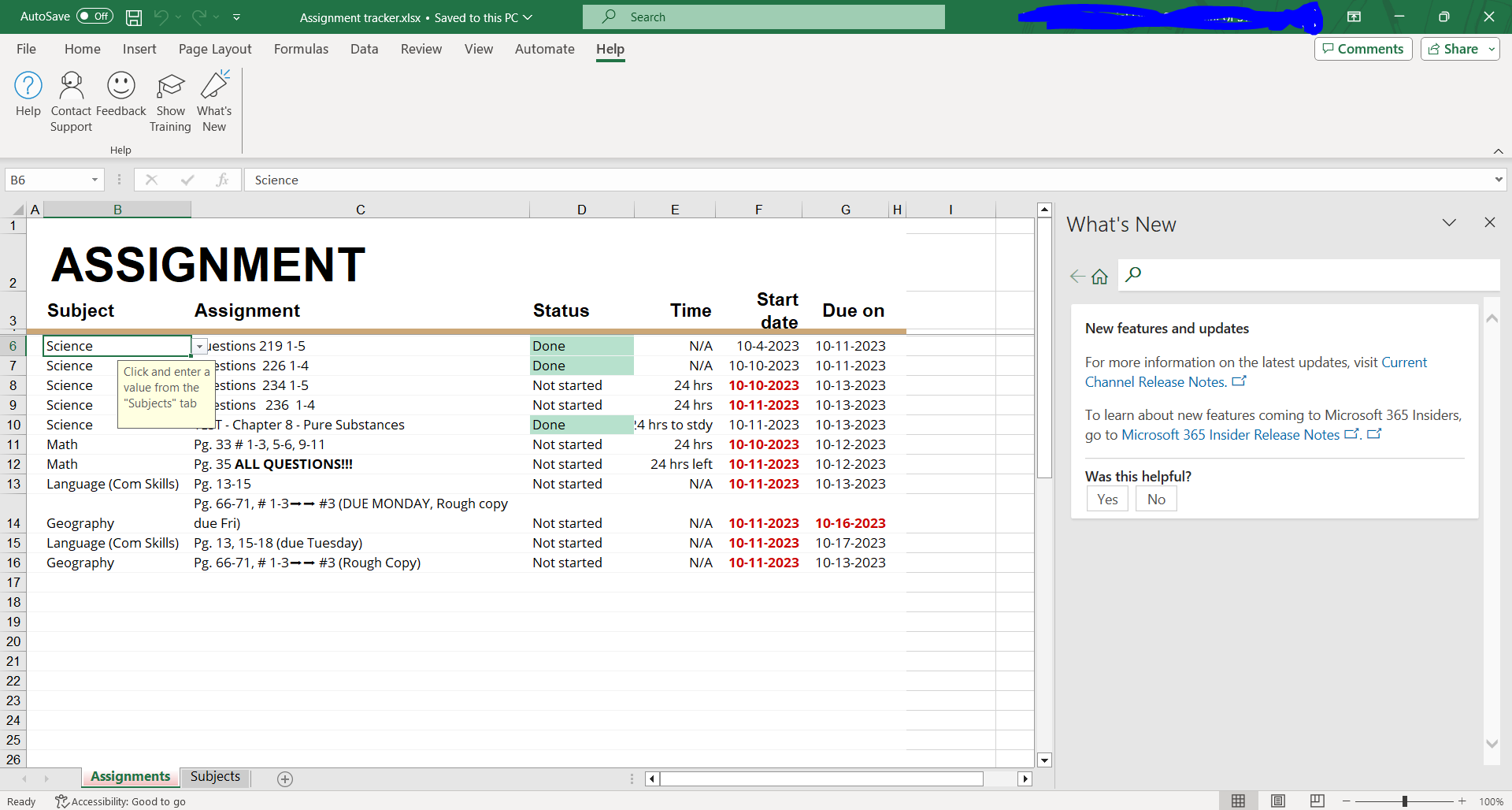Answer Yes to 'Was this helpful?'
Viewport: 1512px width, 810px height.
point(1106,499)
